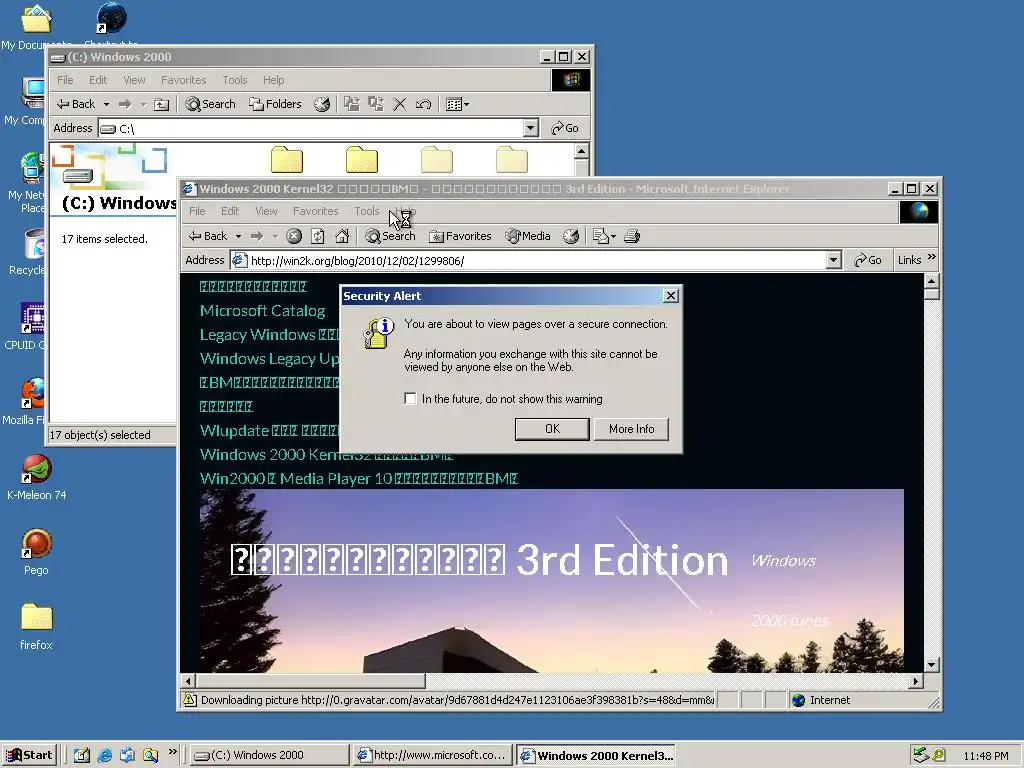
Task: Open Favorites menu in Internet Explorer
Action: tap(316, 211)
